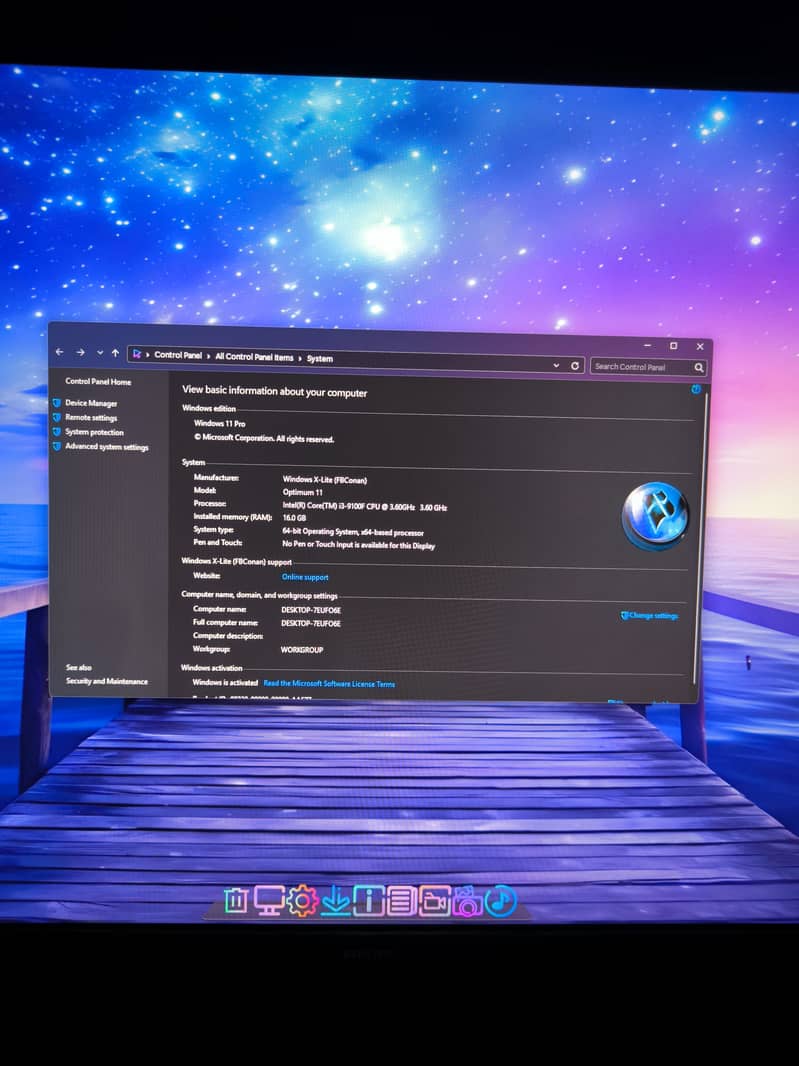Select the Computer name DESKTOP-7EUFO6E value
Screen dimensions: 799x1066
pyautogui.click(x=311, y=610)
